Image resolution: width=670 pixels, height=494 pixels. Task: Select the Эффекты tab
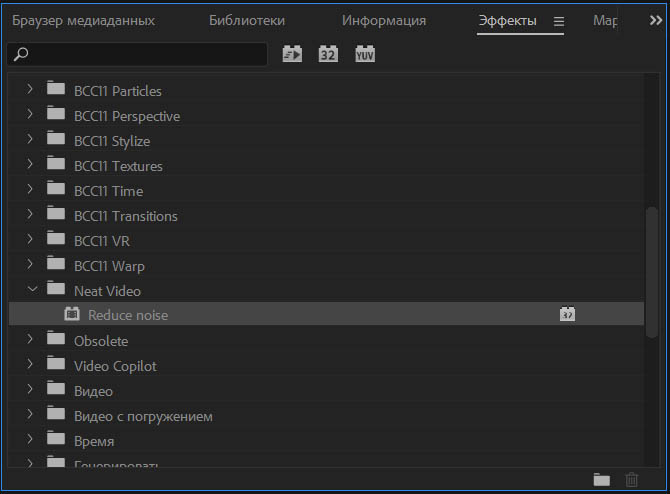(507, 21)
